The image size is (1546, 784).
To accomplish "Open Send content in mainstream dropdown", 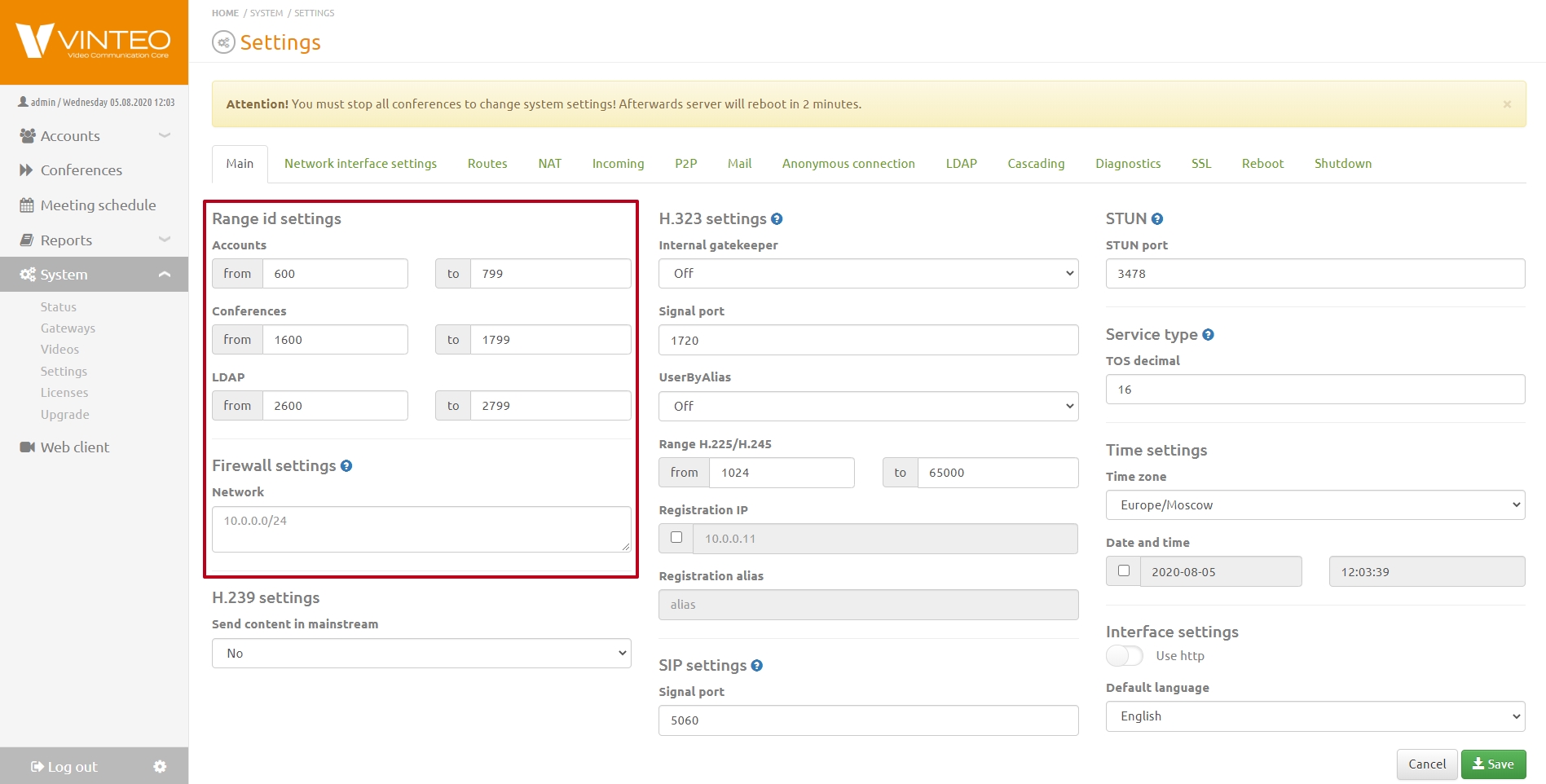I will (x=421, y=654).
